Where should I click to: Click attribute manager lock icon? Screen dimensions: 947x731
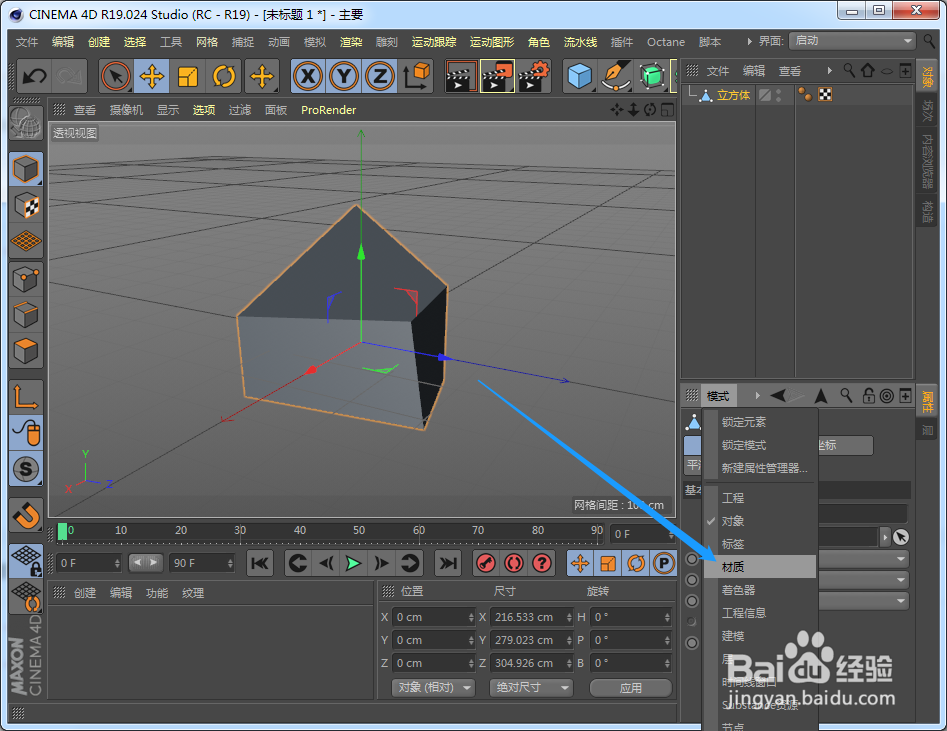coord(868,396)
